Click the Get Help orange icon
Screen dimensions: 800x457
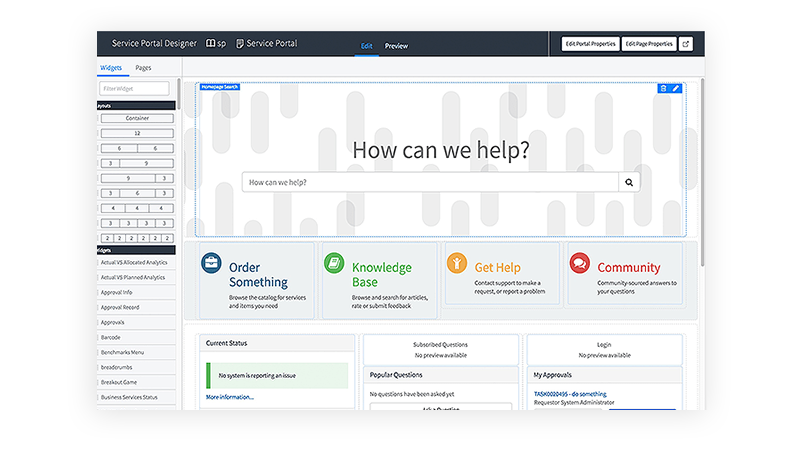pos(457,263)
